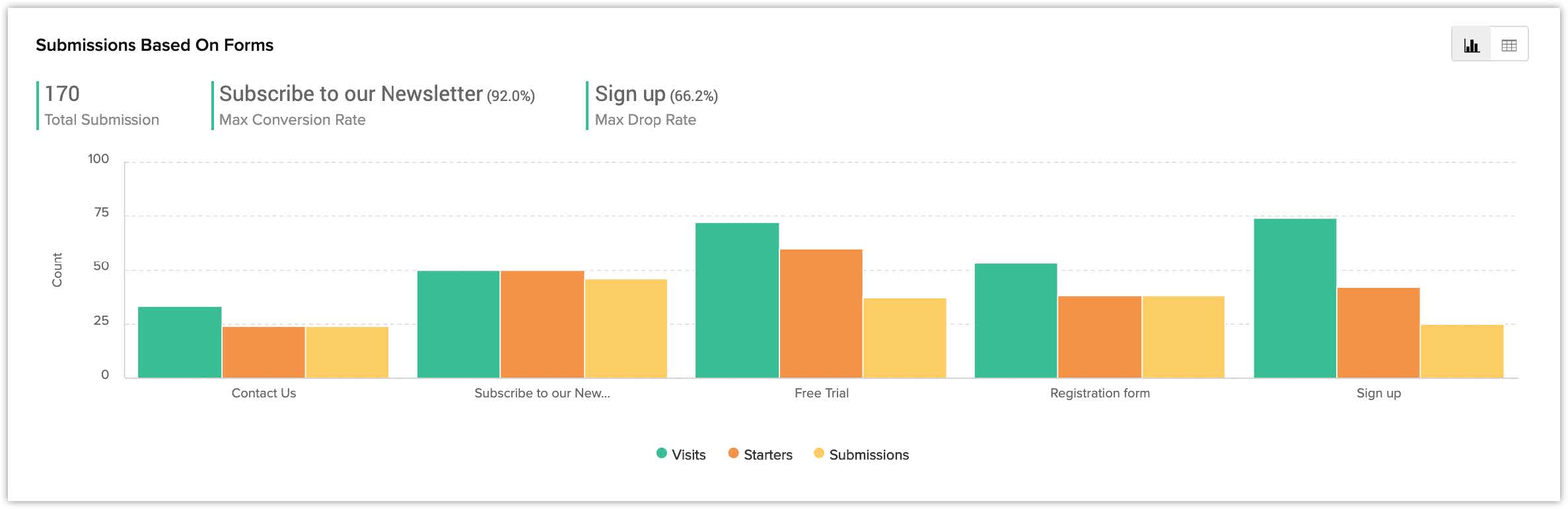Toggle Submissions series in legend

click(x=869, y=455)
